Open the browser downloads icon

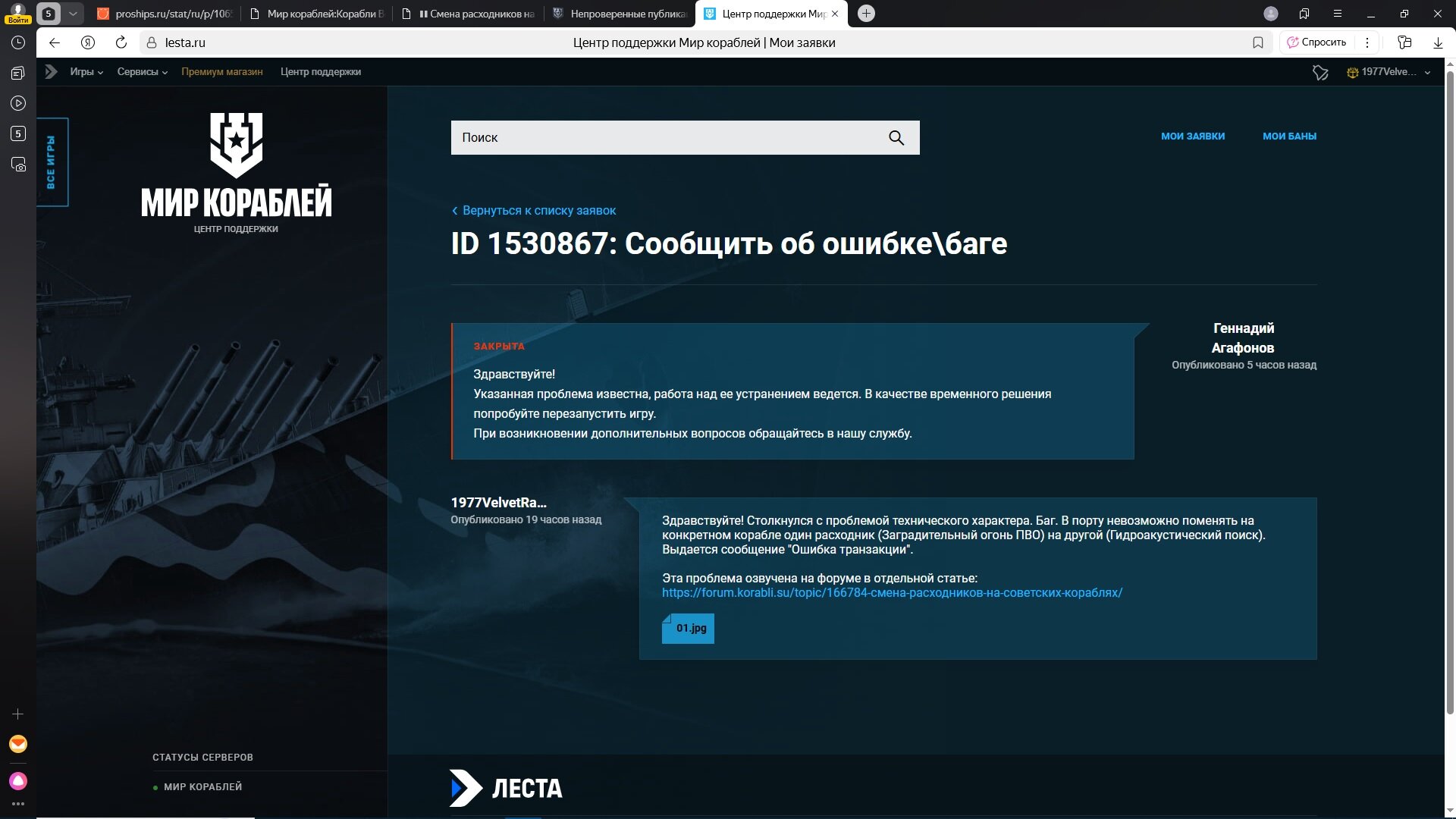click(x=1438, y=42)
